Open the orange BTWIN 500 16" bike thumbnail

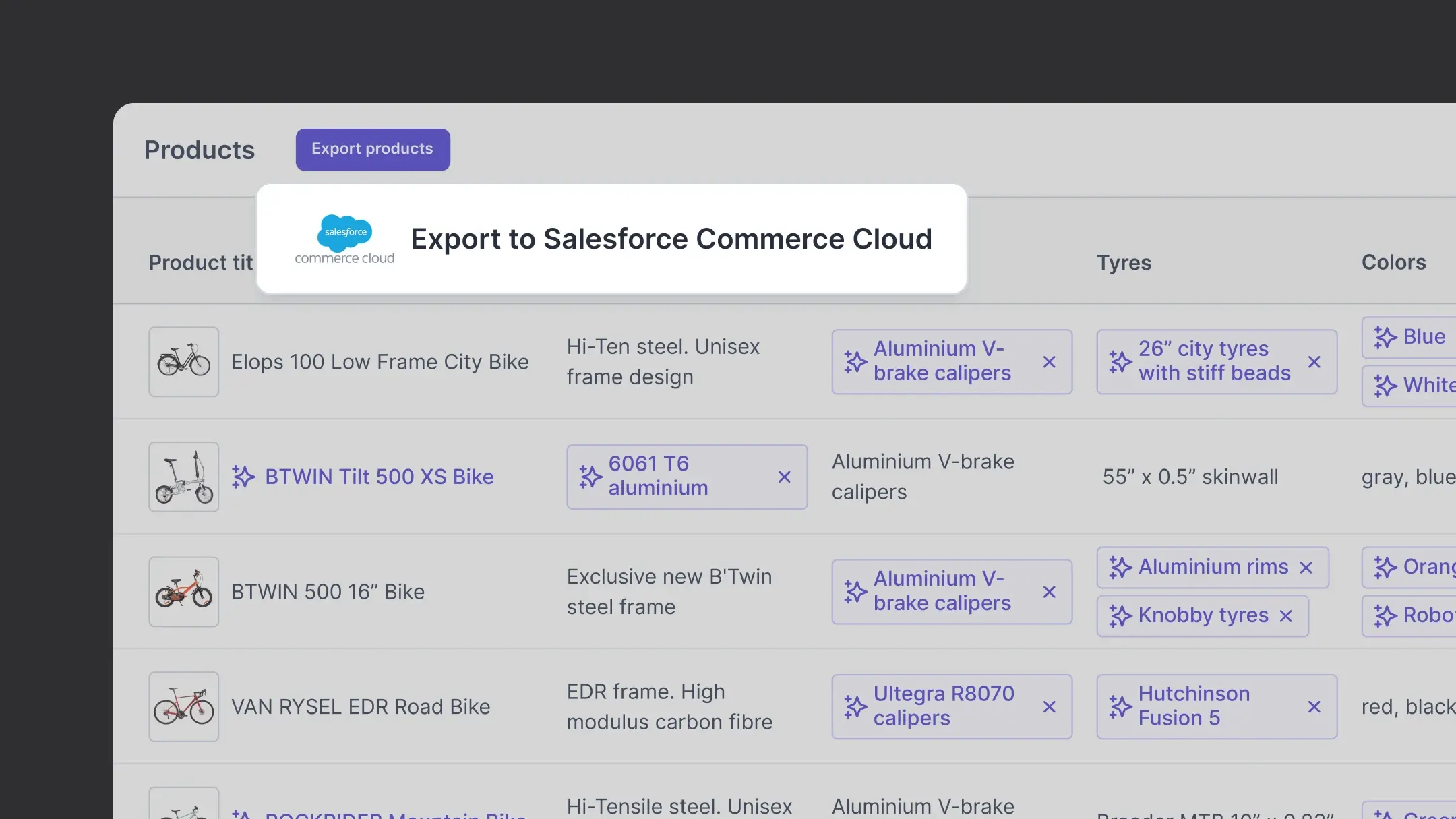click(183, 592)
